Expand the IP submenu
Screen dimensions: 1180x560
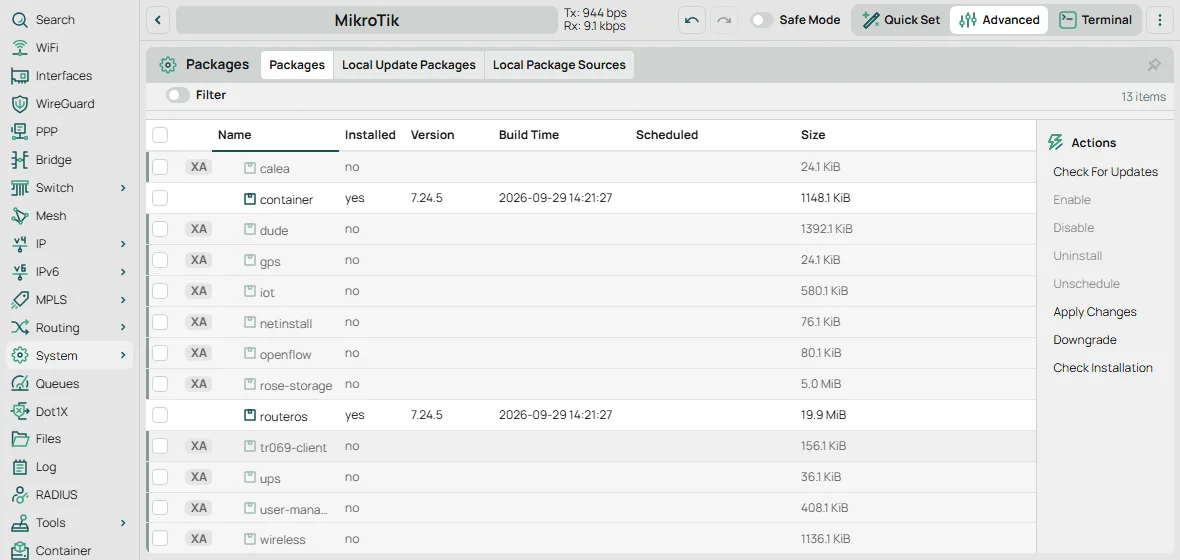coord(123,244)
